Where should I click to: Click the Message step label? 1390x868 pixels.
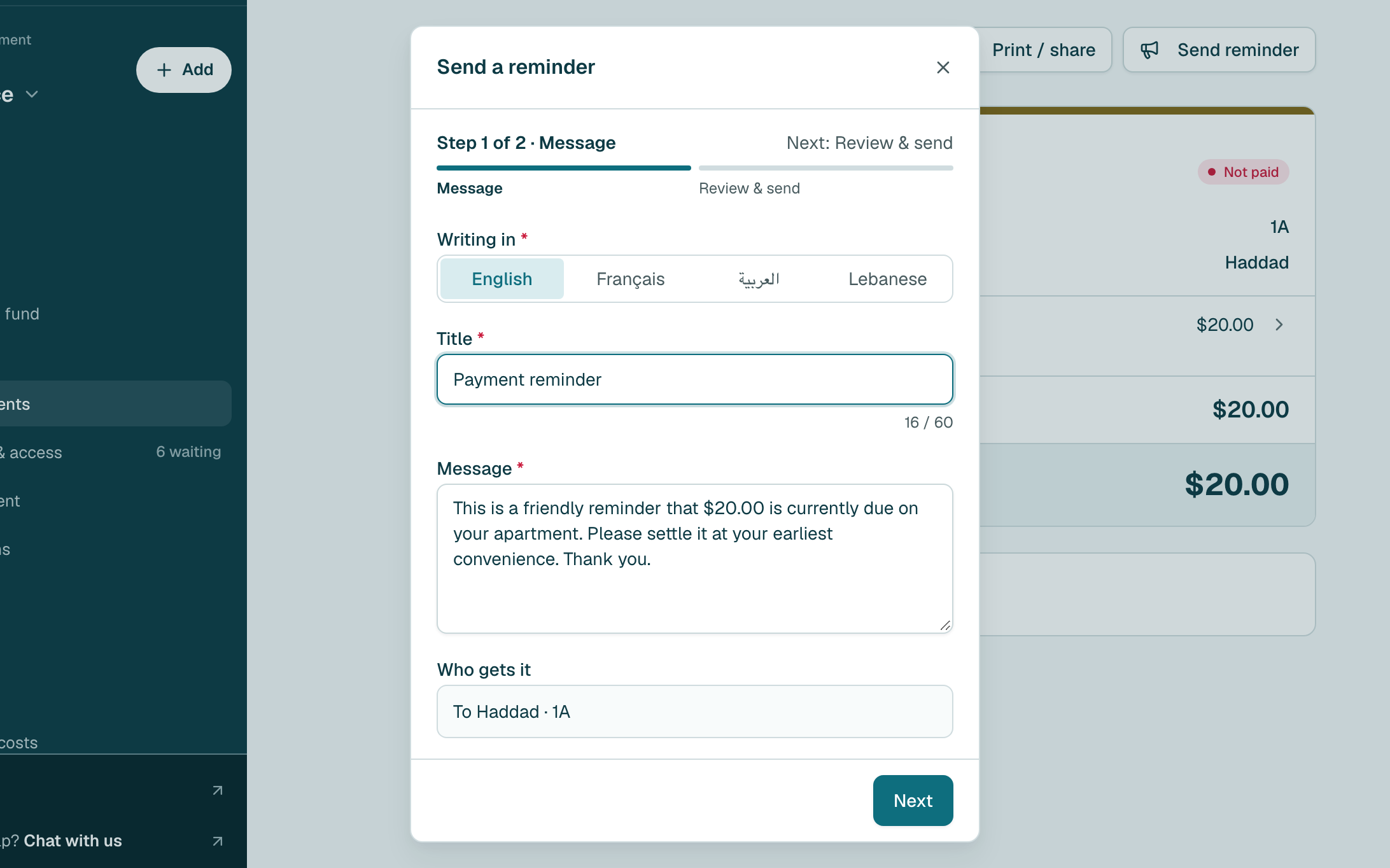click(x=470, y=188)
